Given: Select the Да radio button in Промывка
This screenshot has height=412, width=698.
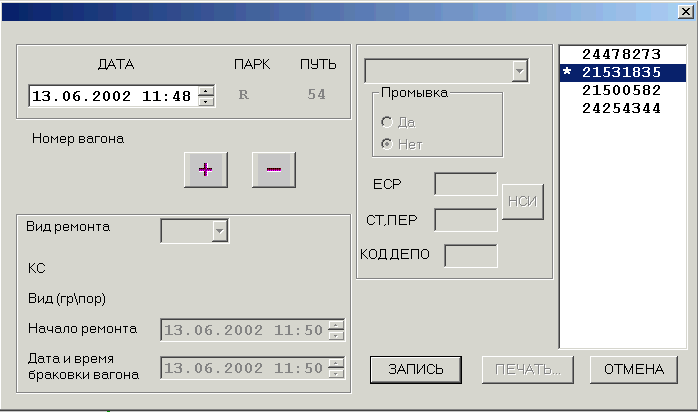Looking at the screenshot, I should [x=387, y=122].
